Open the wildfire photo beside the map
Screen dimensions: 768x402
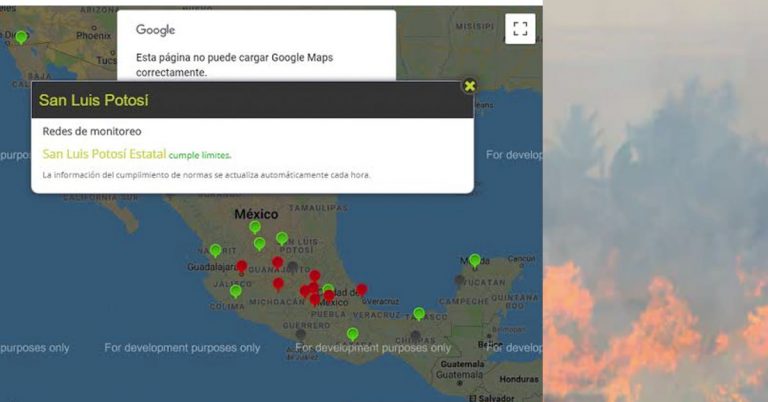click(x=655, y=201)
